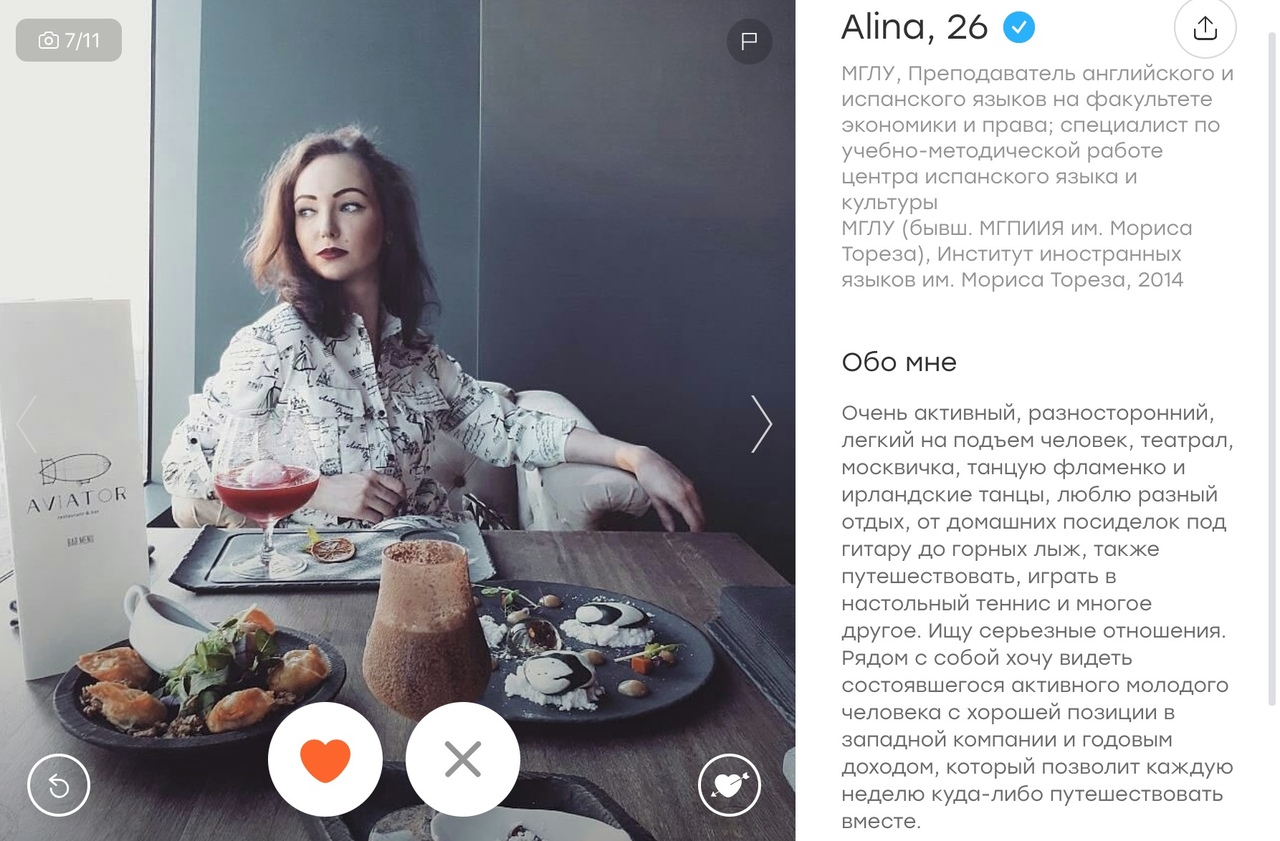Go to the next photo using the right chevron

[x=761, y=424]
